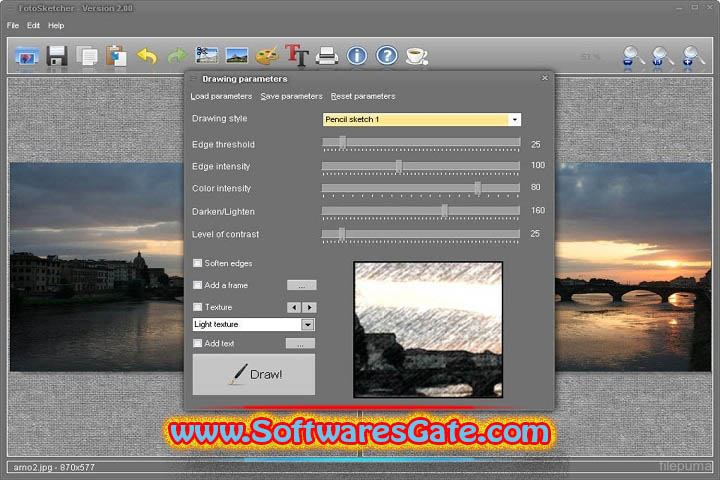The height and width of the screenshot is (480, 720).
Task: Click the Edge intensity slider handle
Action: click(x=399, y=166)
